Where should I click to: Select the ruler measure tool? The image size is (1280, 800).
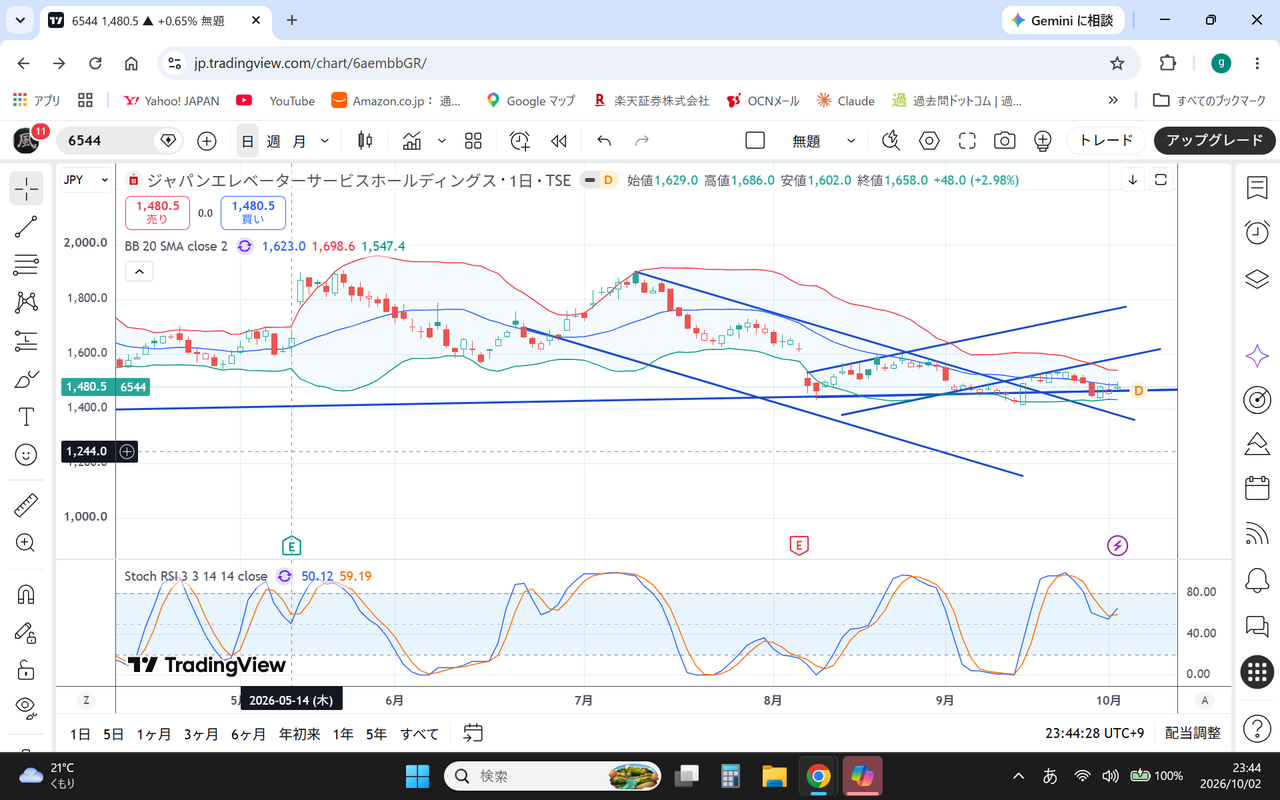coord(26,505)
